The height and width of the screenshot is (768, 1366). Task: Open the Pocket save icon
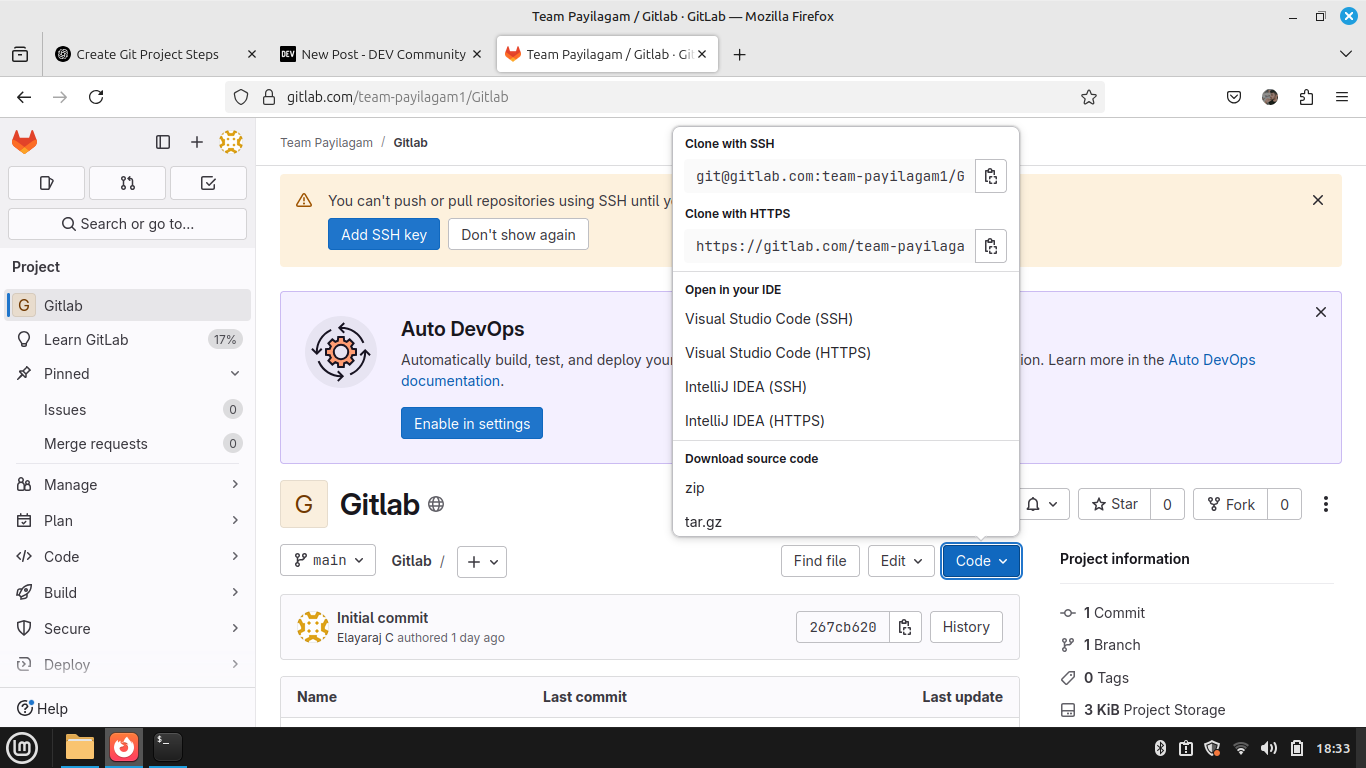click(1234, 97)
